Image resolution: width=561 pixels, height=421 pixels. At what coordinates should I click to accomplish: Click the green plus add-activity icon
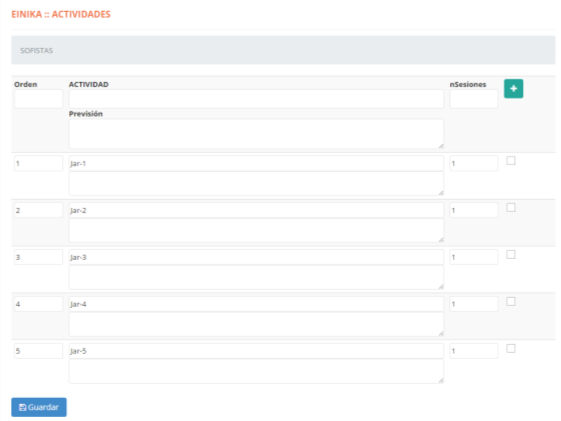click(513, 89)
